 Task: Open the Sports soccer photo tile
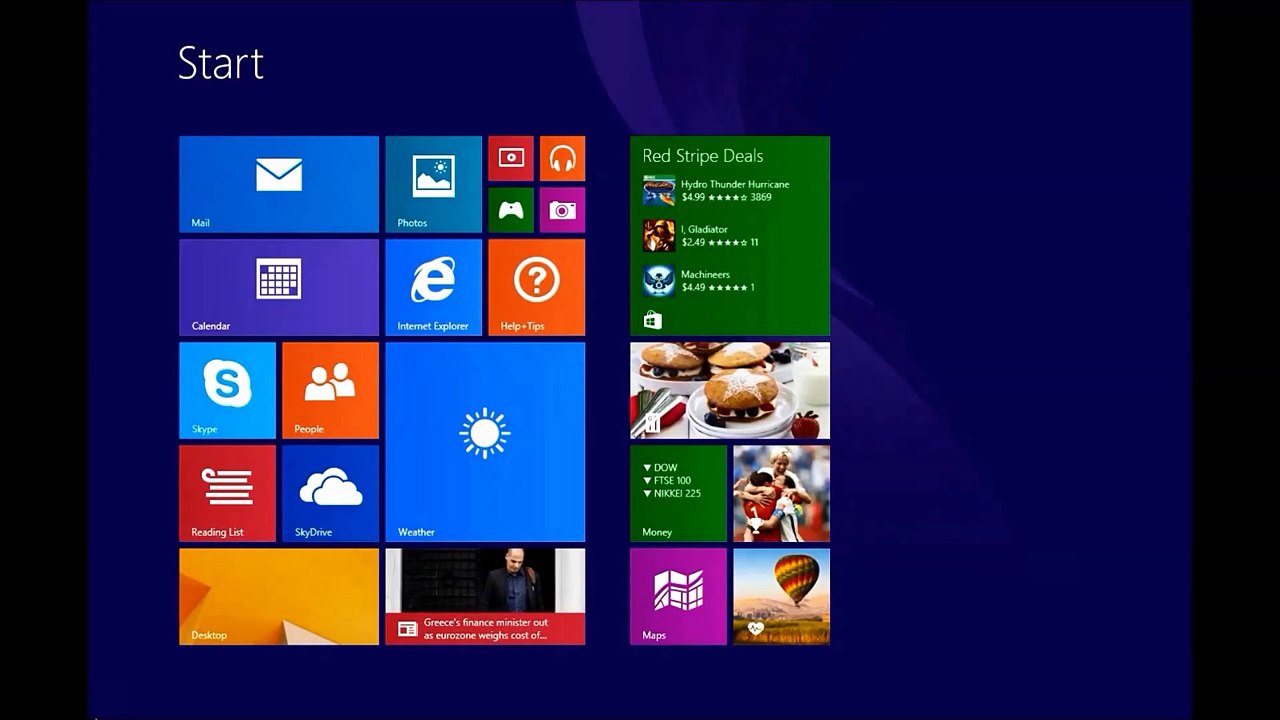coord(781,493)
